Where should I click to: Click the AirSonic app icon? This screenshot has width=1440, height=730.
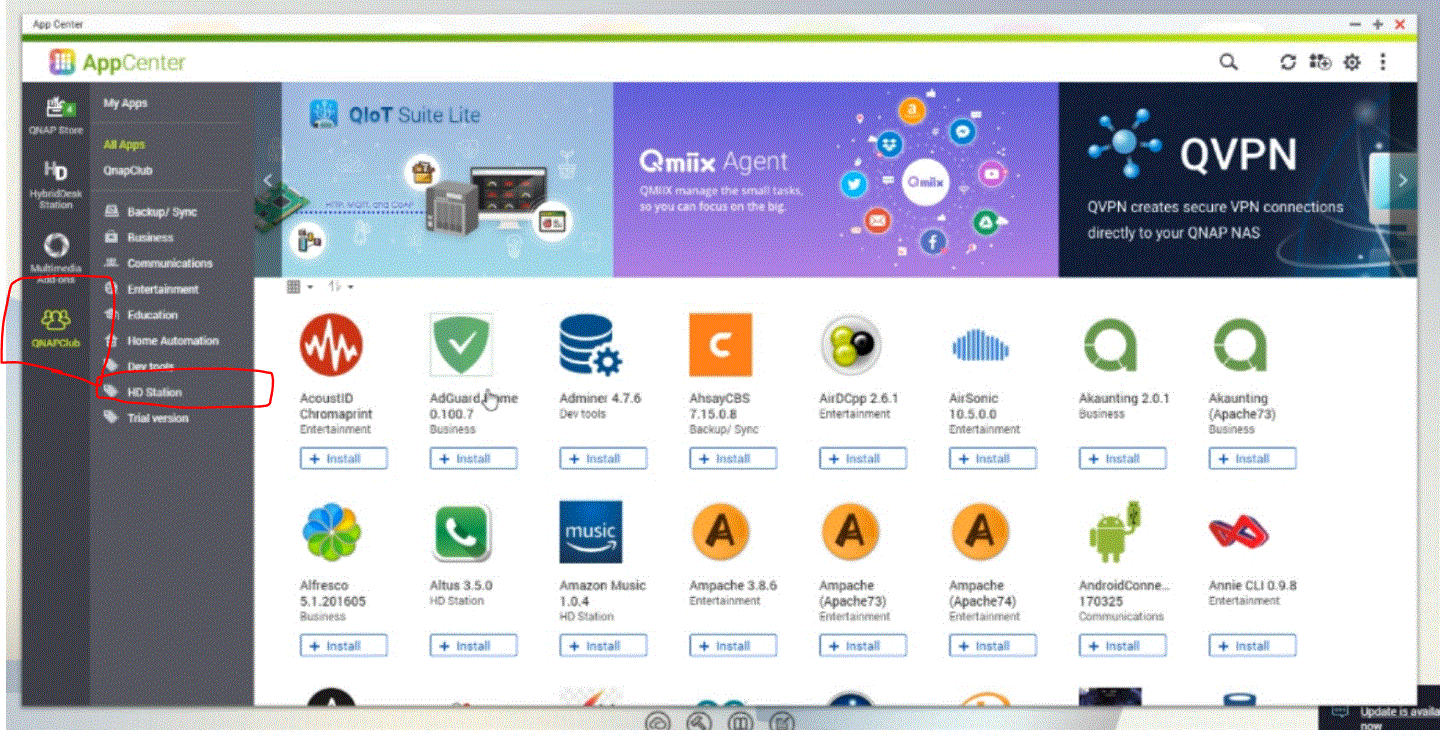click(x=980, y=345)
